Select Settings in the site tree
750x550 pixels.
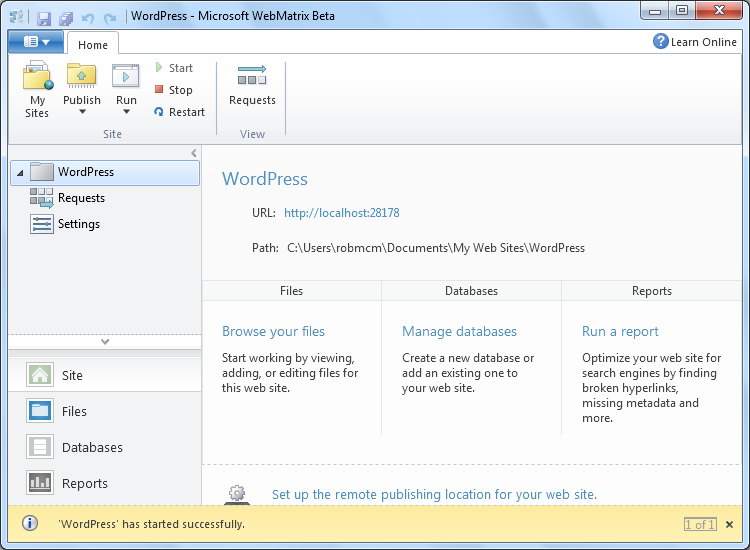78,224
